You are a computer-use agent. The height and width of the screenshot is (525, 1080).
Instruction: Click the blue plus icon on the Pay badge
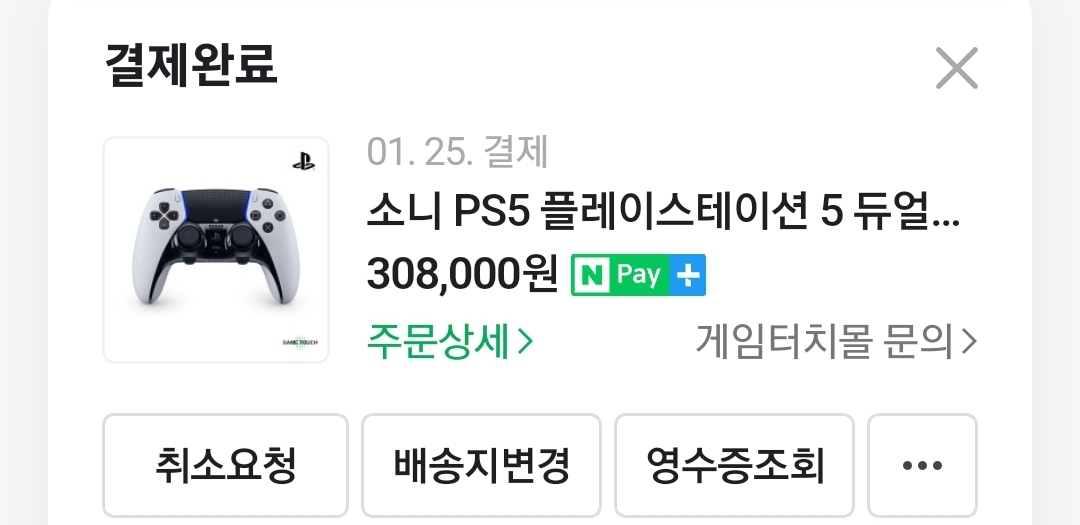point(687,275)
